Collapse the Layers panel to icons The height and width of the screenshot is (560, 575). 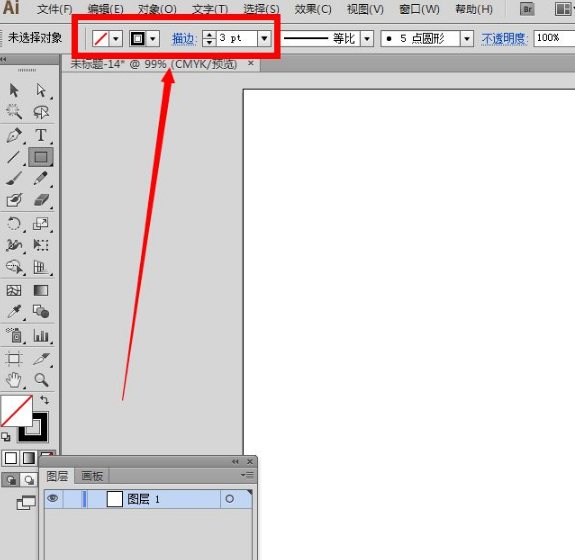click(x=235, y=461)
